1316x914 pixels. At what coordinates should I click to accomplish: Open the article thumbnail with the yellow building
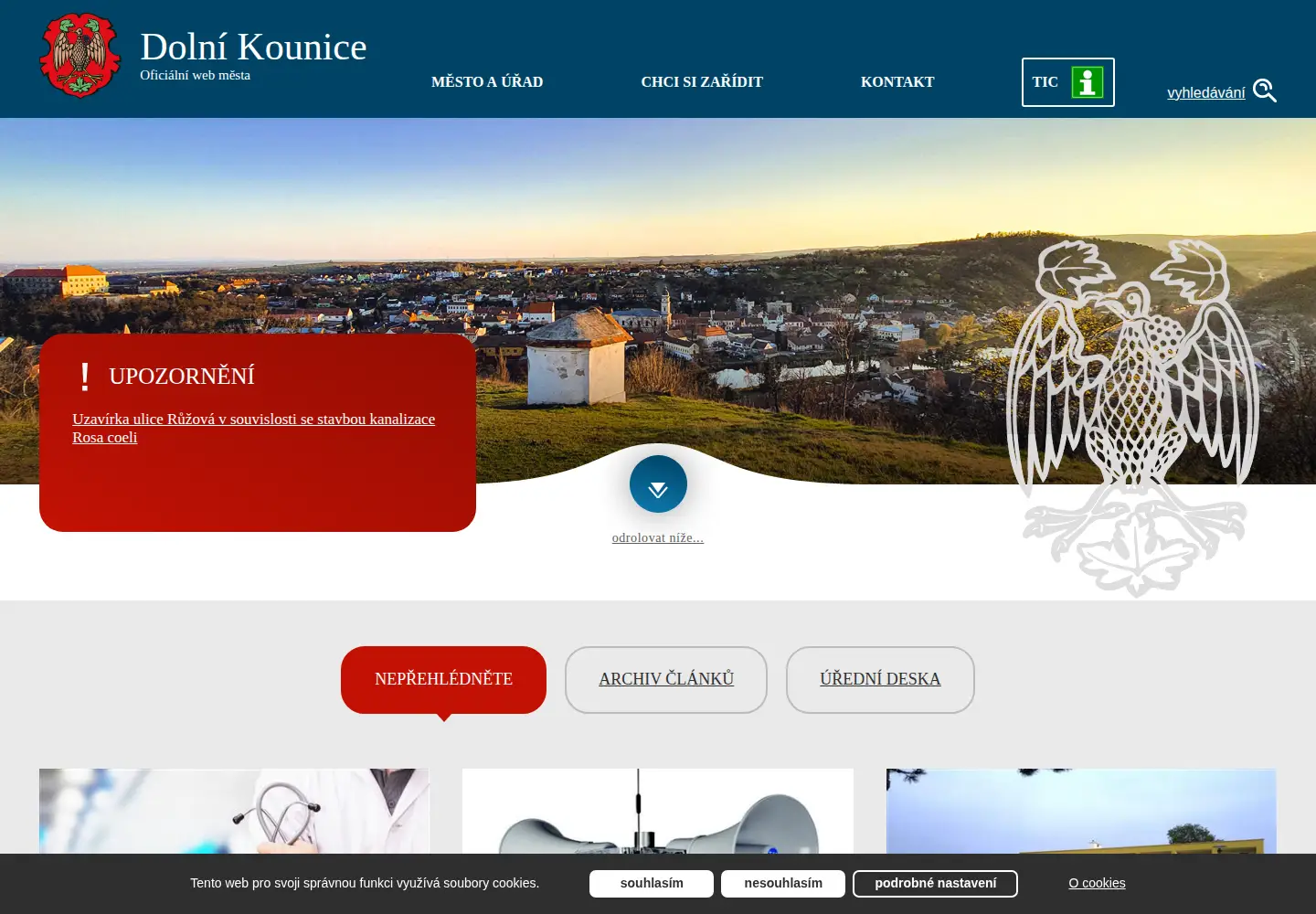[x=1081, y=812]
